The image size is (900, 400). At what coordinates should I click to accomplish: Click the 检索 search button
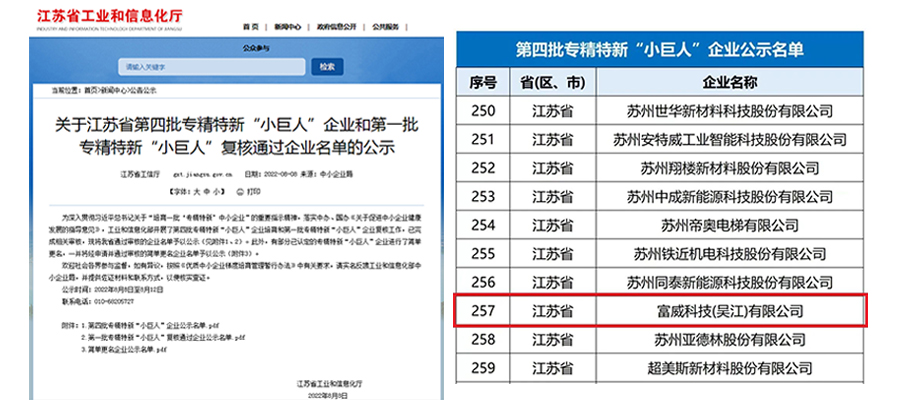coord(327,67)
